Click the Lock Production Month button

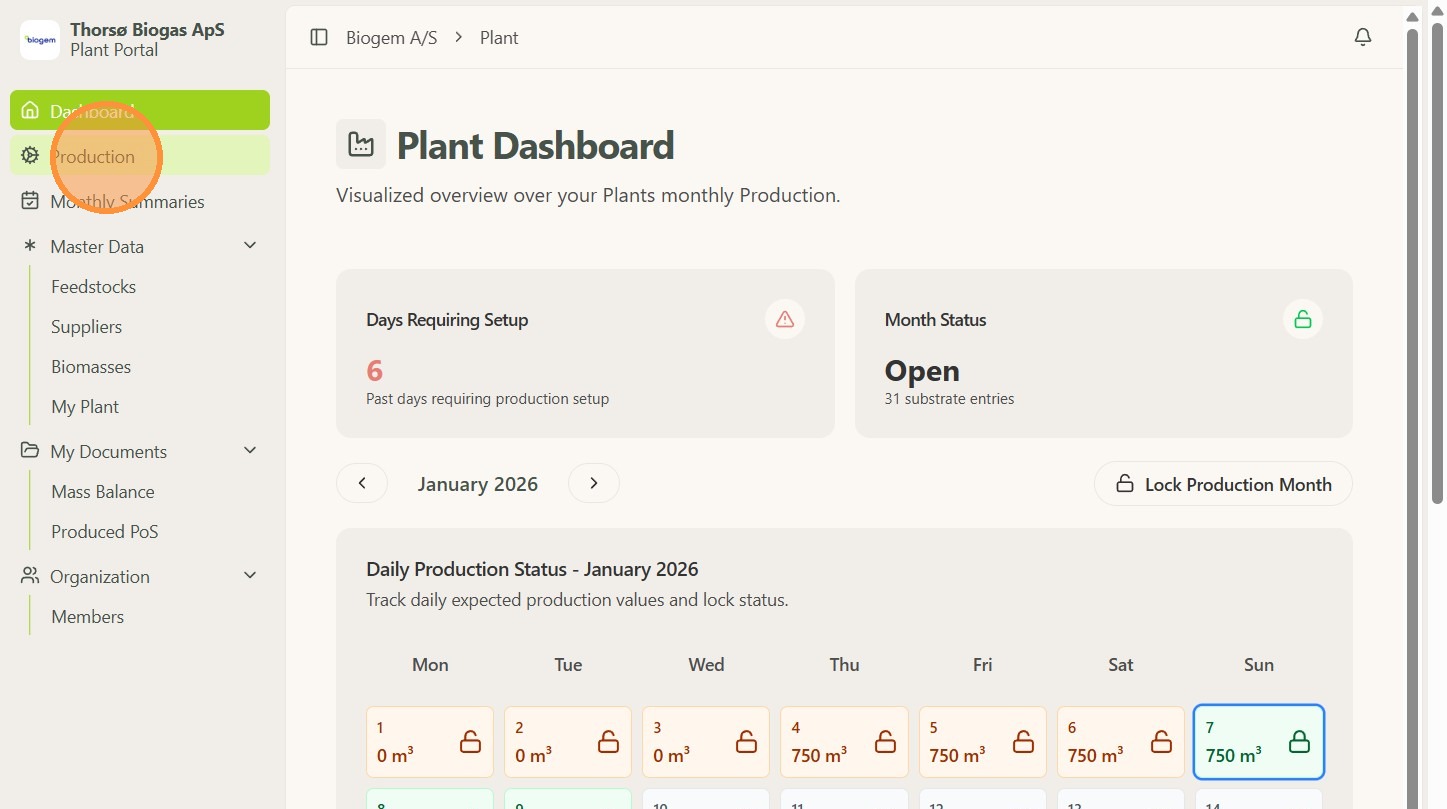[x=1223, y=484]
